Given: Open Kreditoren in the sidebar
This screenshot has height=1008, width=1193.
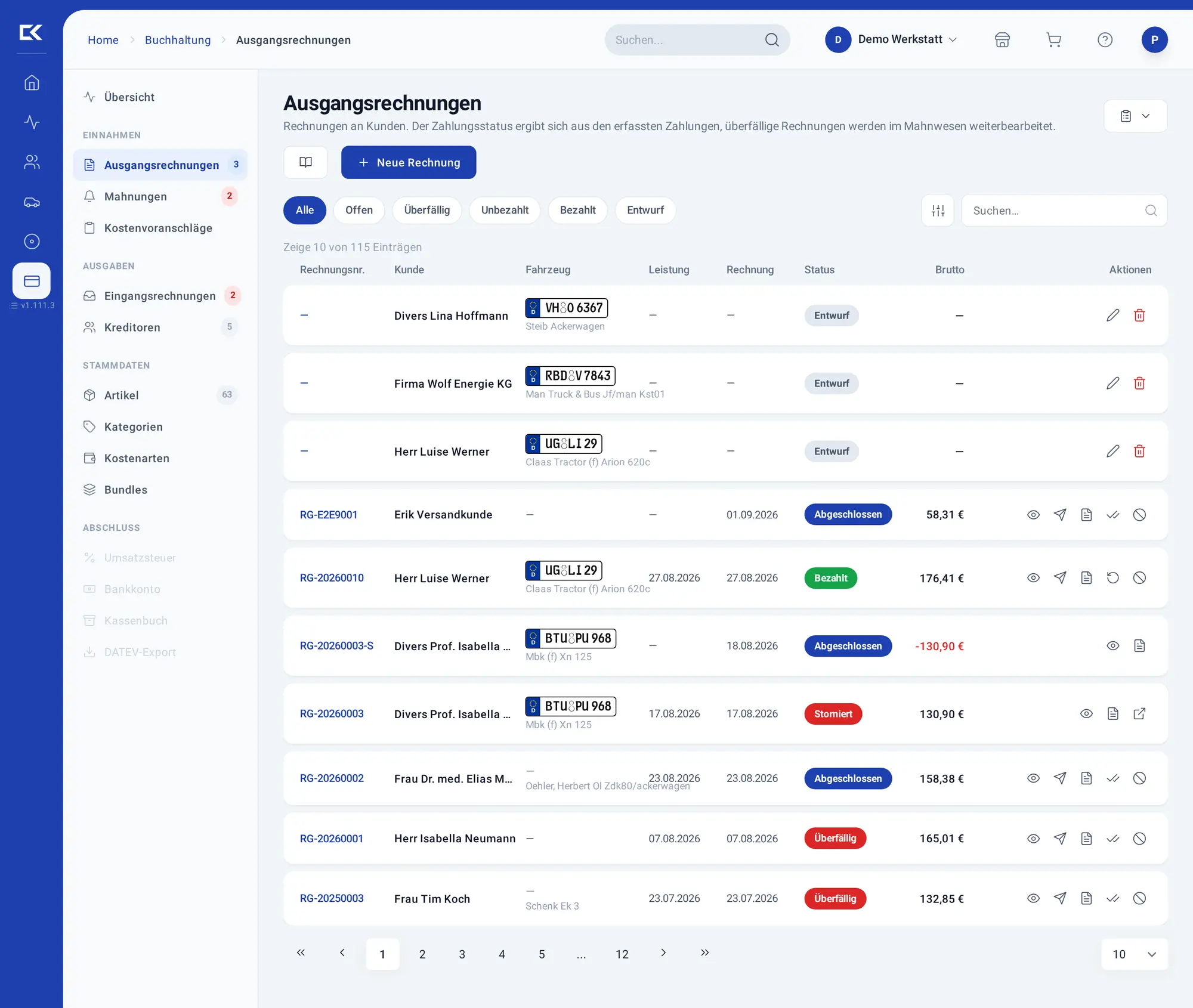Looking at the screenshot, I should 160,327.
